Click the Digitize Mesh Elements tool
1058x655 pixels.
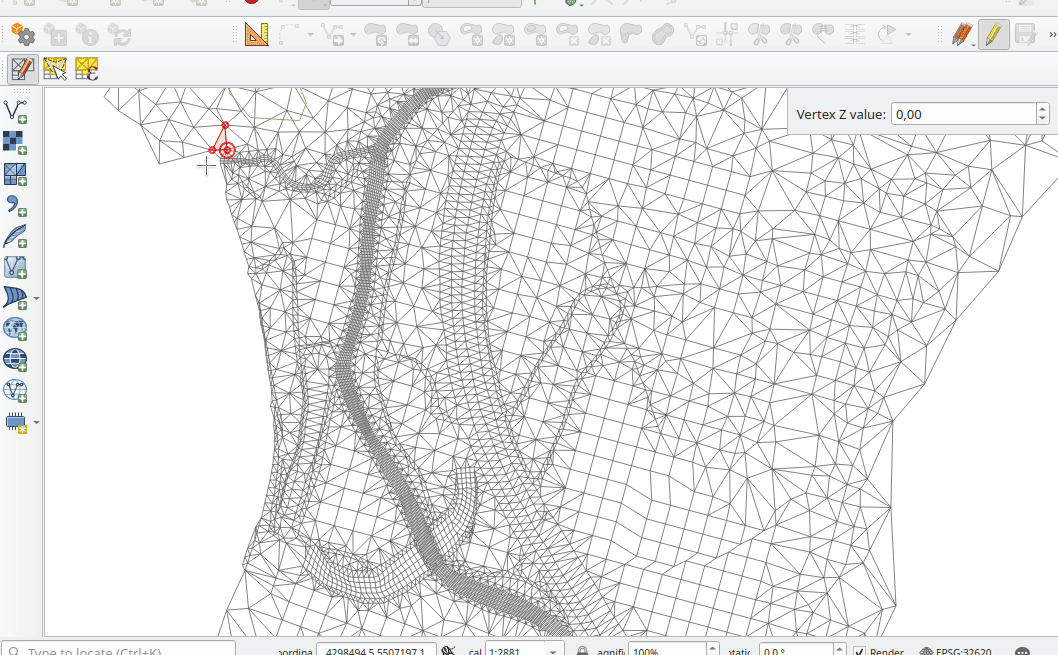point(23,69)
